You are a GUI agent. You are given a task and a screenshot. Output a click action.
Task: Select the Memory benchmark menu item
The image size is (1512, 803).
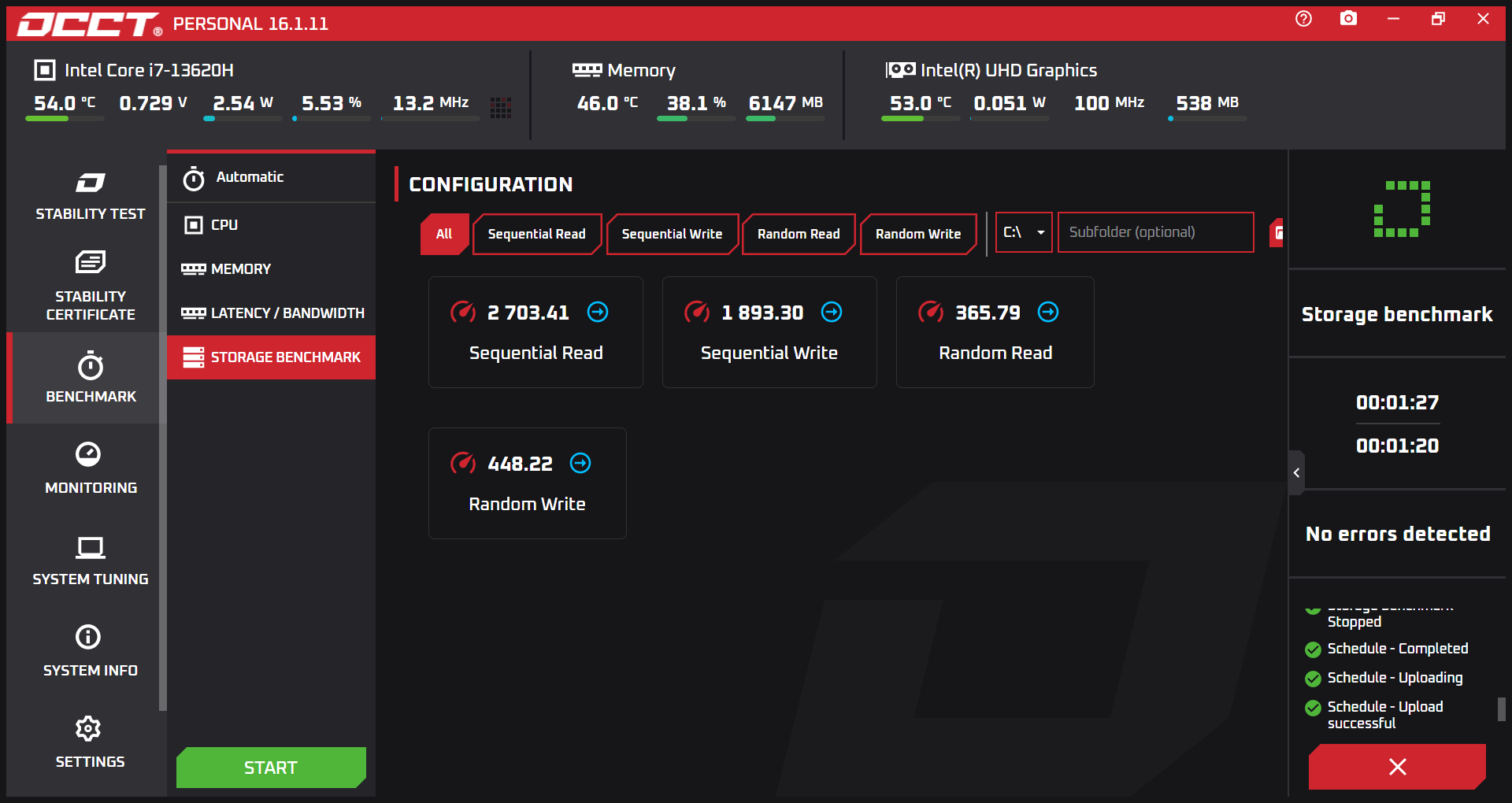point(271,269)
